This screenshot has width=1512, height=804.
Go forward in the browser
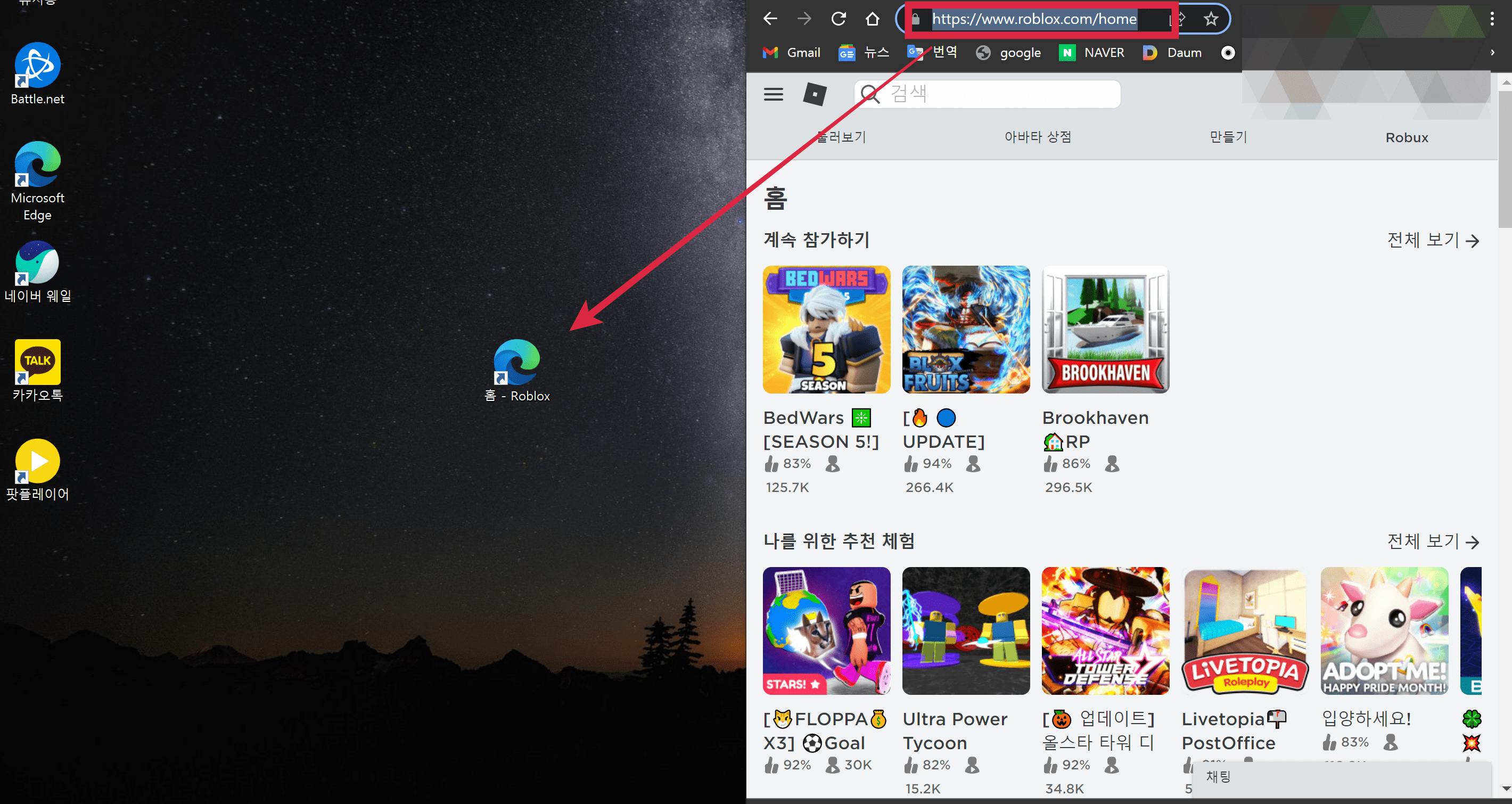coord(804,19)
